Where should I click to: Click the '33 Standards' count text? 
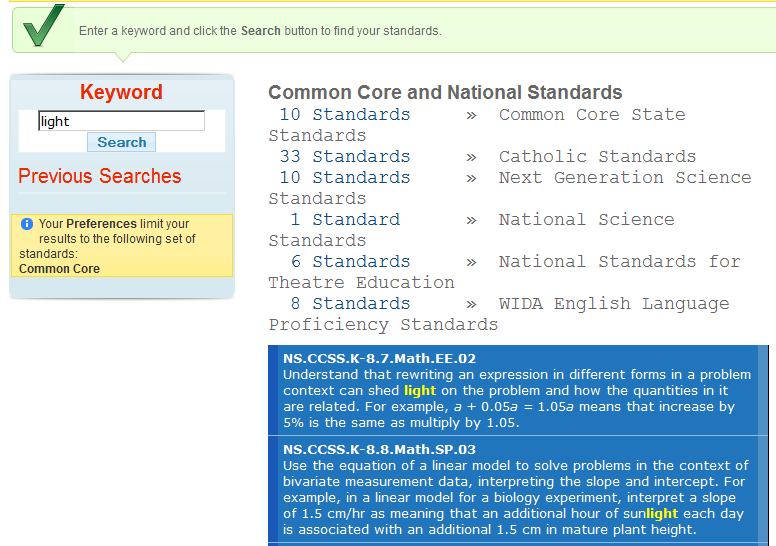pyautogui.click(x=345, y=157)
